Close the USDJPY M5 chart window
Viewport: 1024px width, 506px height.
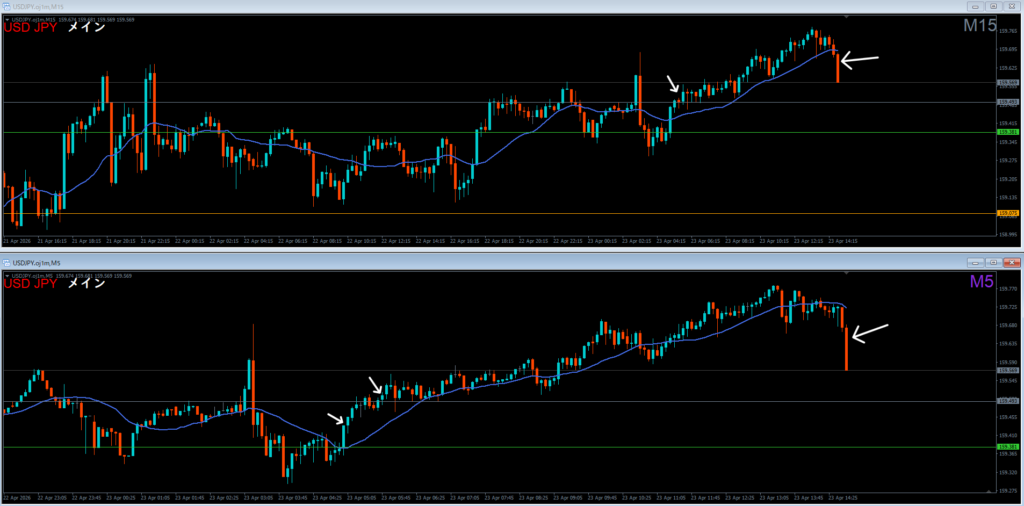(x=1012, y=262)
